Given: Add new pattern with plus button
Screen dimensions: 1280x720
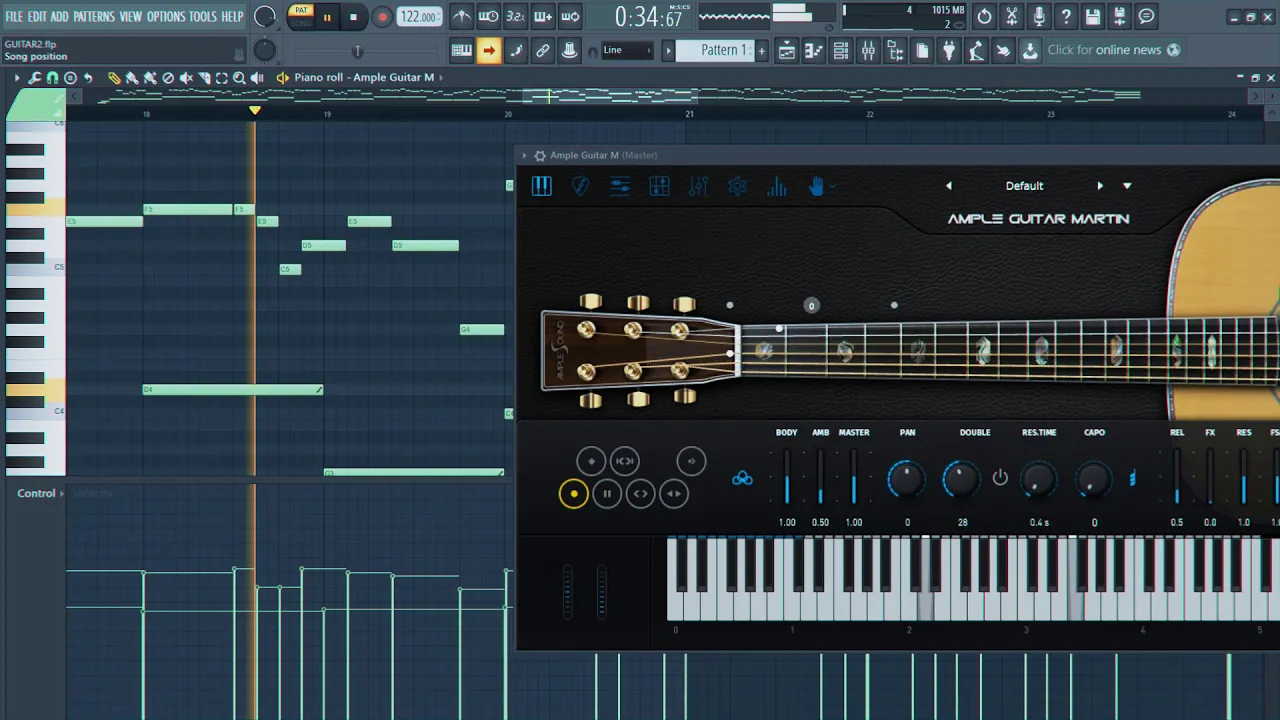Looking at the screenshot, I should (762, 50).
